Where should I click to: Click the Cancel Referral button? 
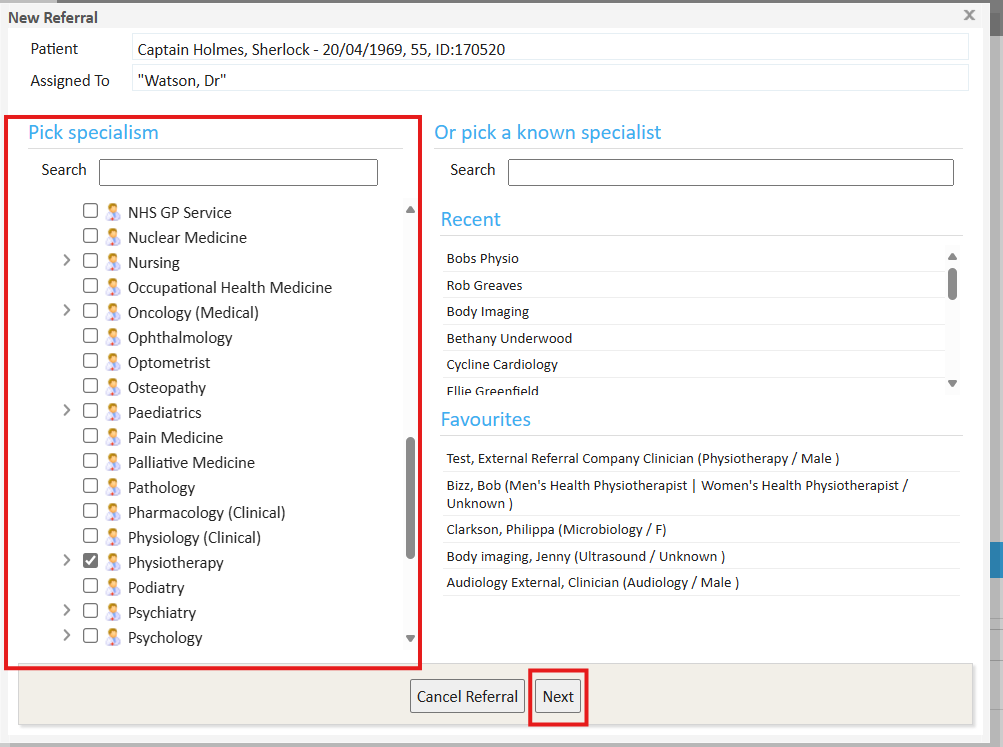click(467, 696)
